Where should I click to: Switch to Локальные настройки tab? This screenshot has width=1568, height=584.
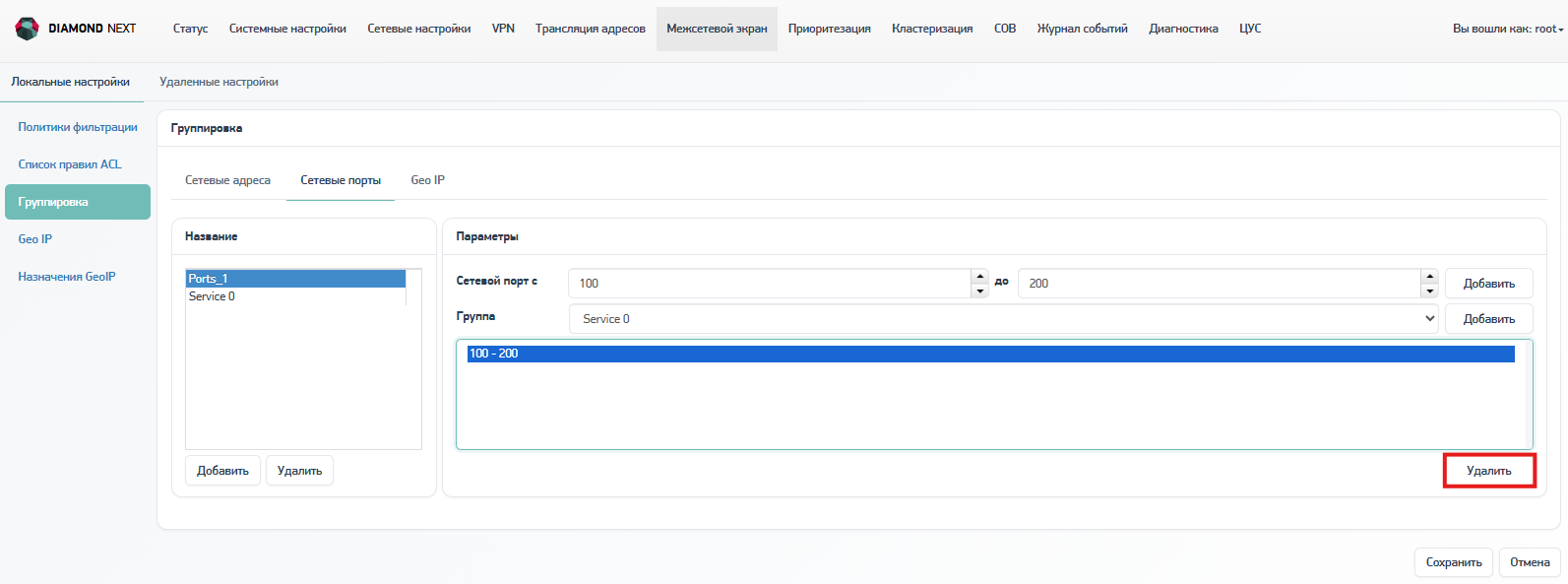[x=71, y=82]
